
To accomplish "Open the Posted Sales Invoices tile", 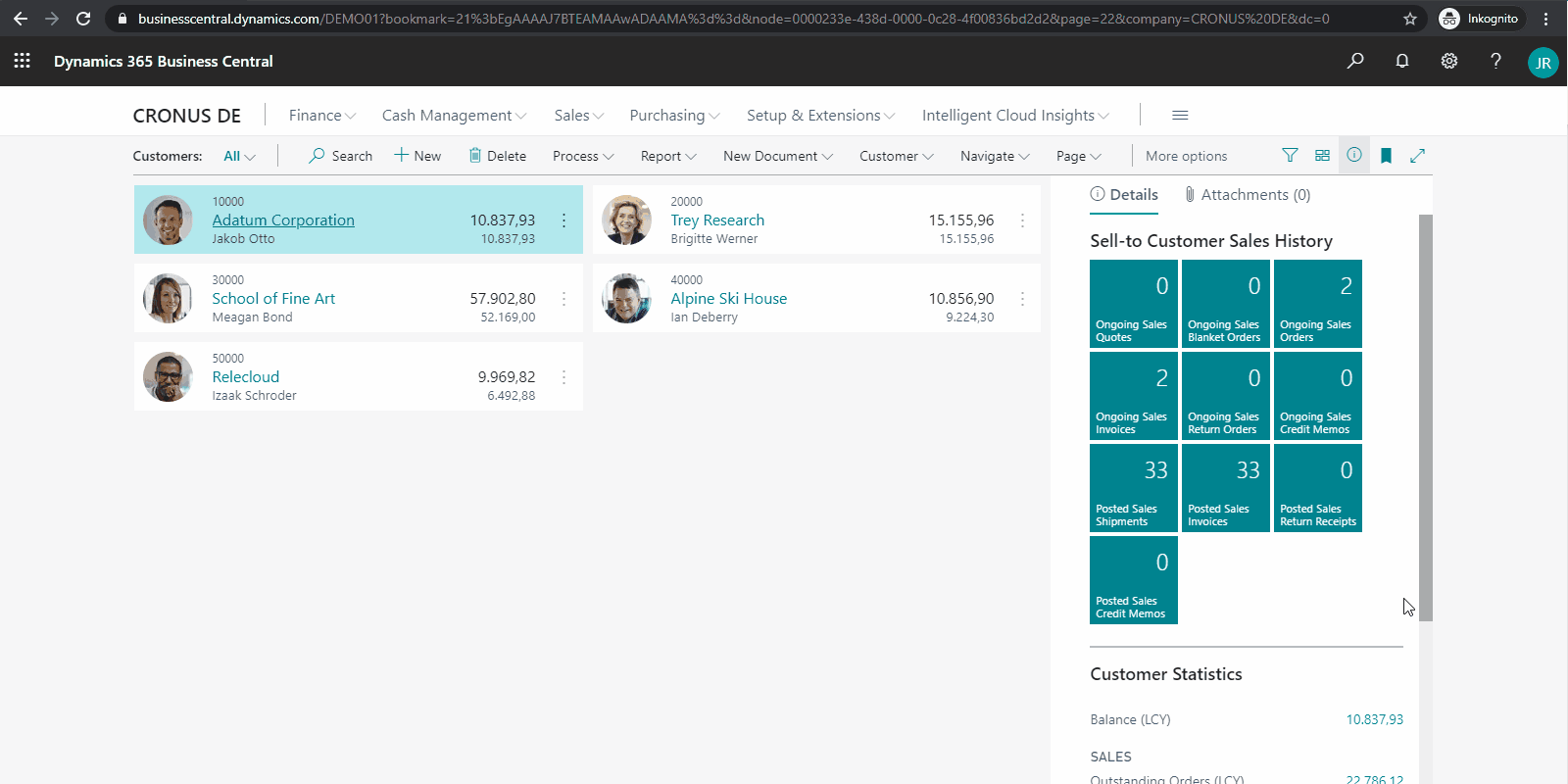I will 1226,488.
